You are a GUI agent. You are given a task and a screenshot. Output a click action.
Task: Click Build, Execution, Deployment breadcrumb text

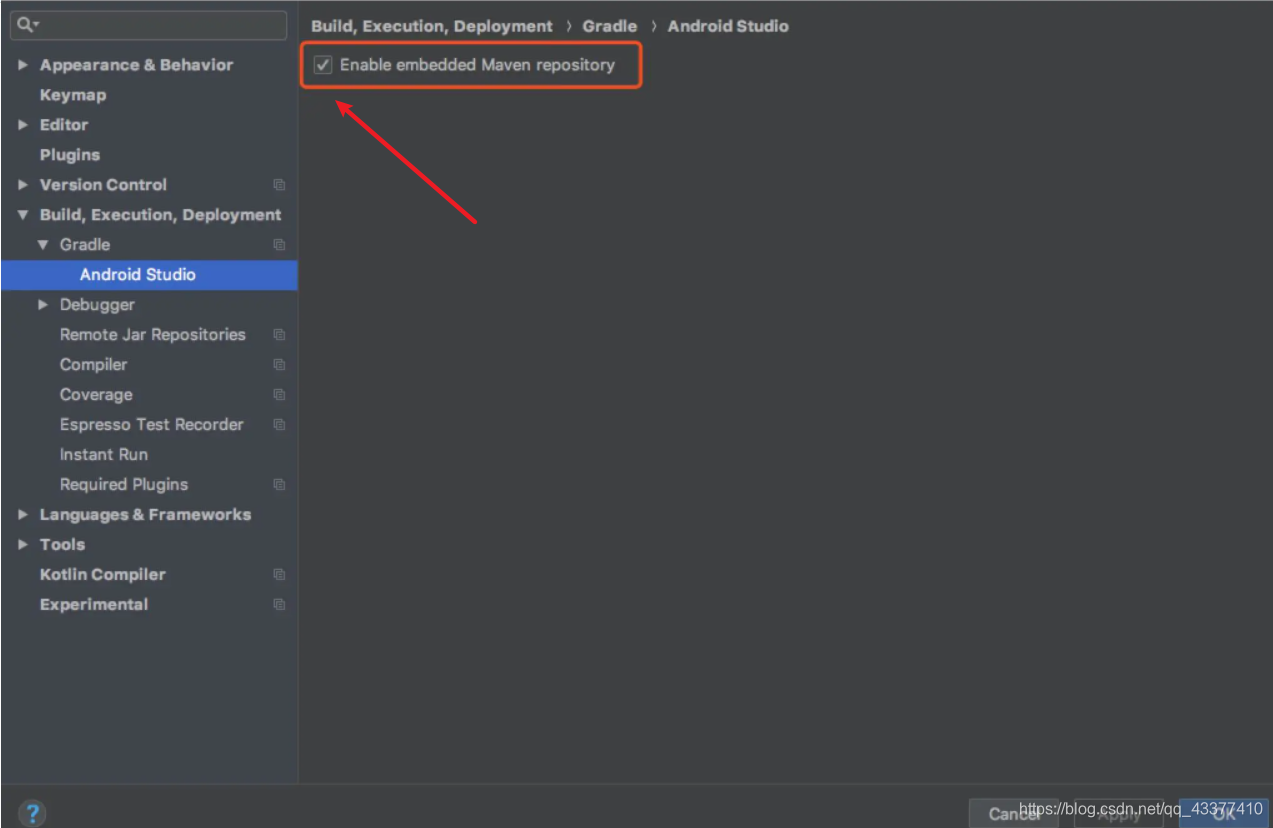tap(432, 26)
